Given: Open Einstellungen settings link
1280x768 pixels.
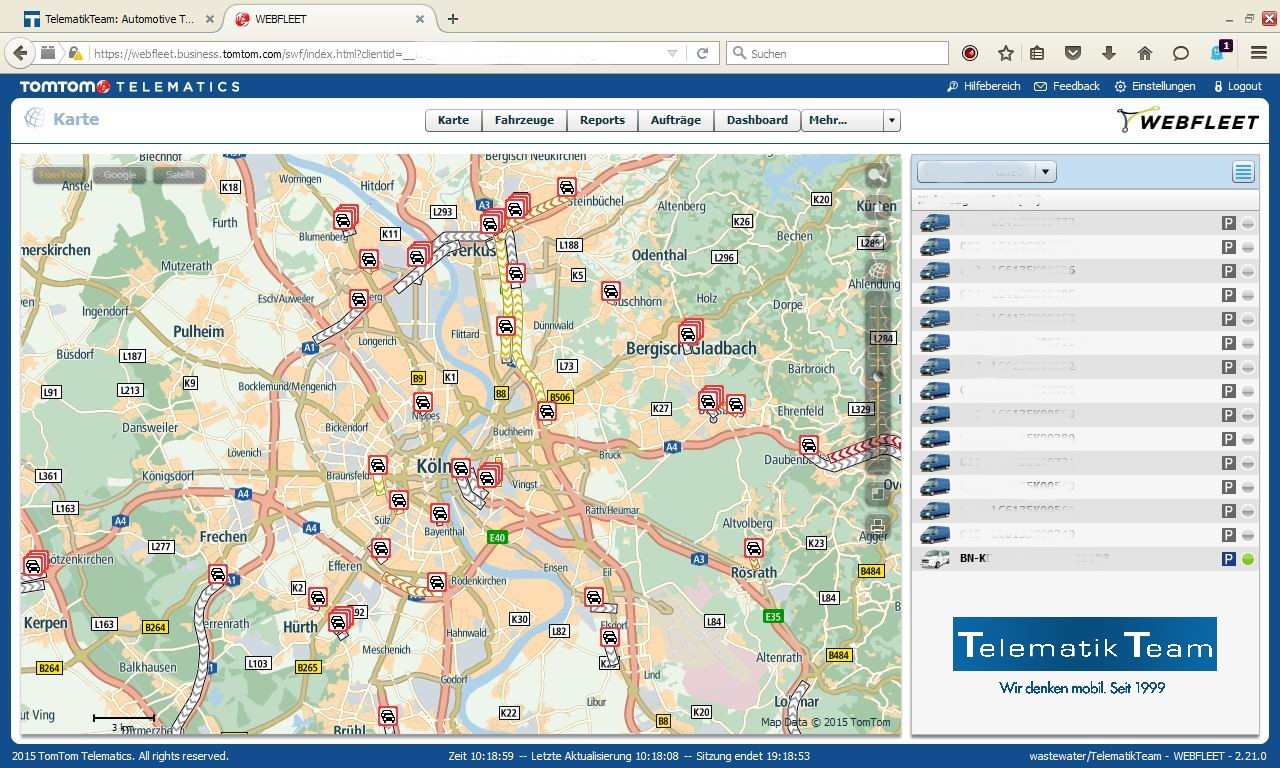Looking at the screenshot, I should [x=1155, y=86].
